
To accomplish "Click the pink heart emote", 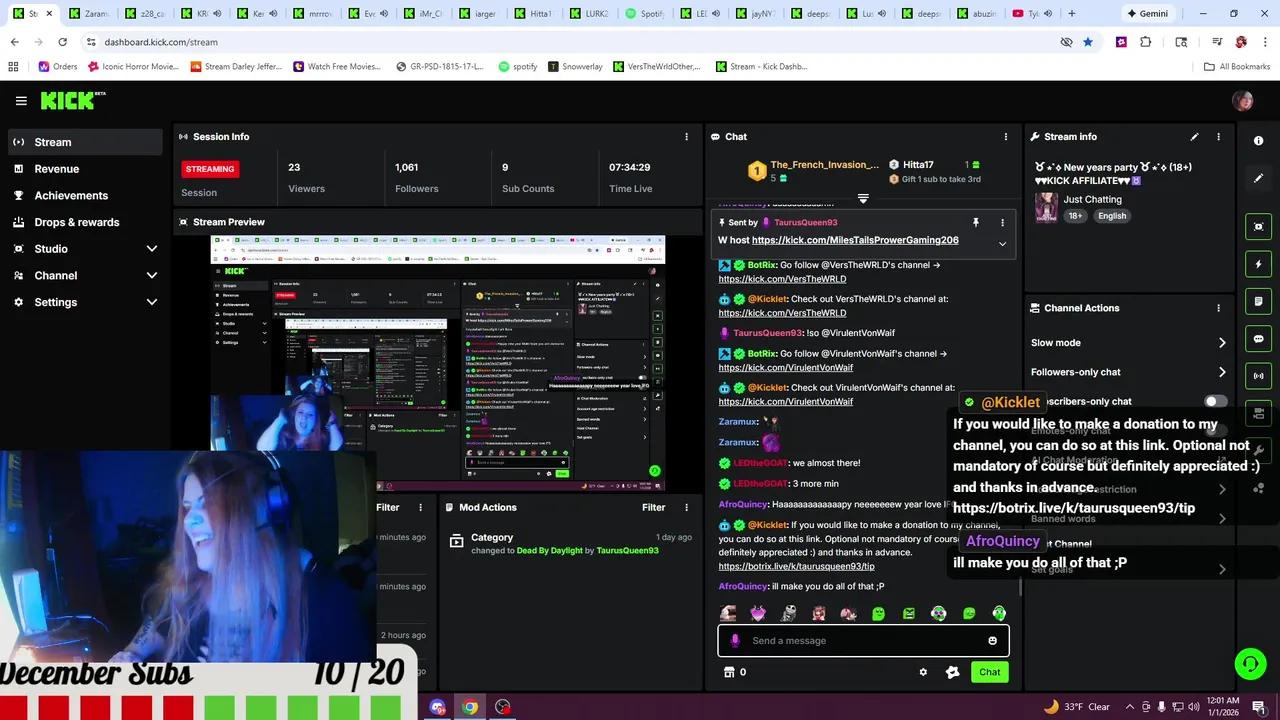I will (x=758, y=613).
